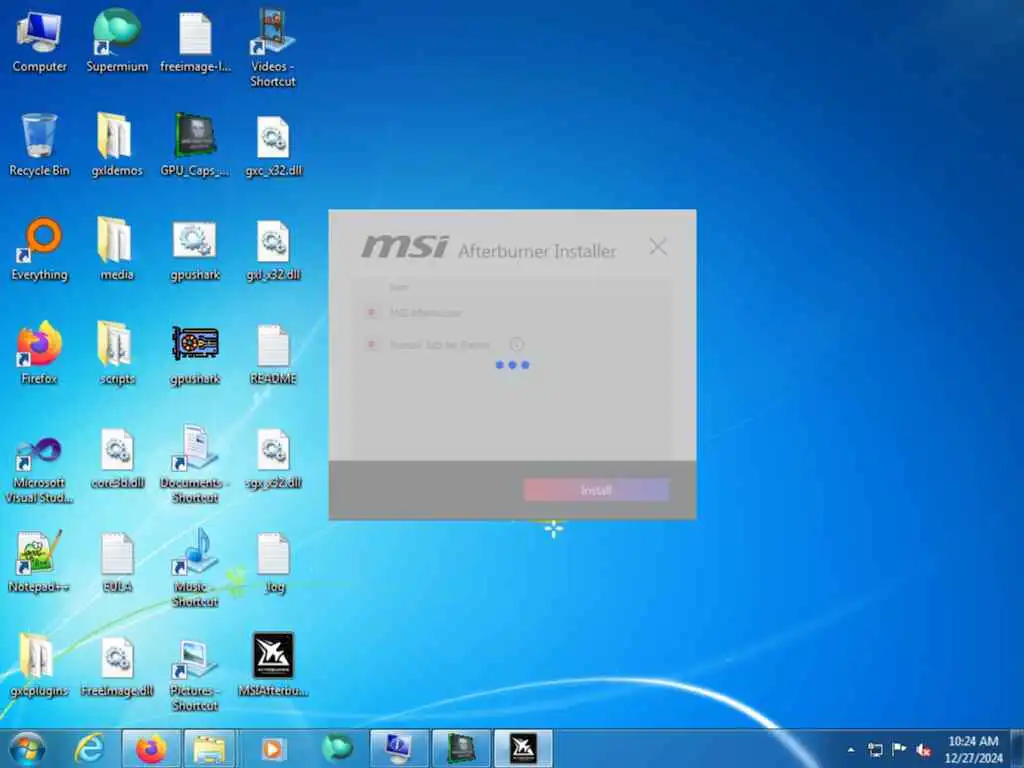Screen dimensions: 1024x768
Task: Open Supermium from the taskbar
Action: point(337,748)
